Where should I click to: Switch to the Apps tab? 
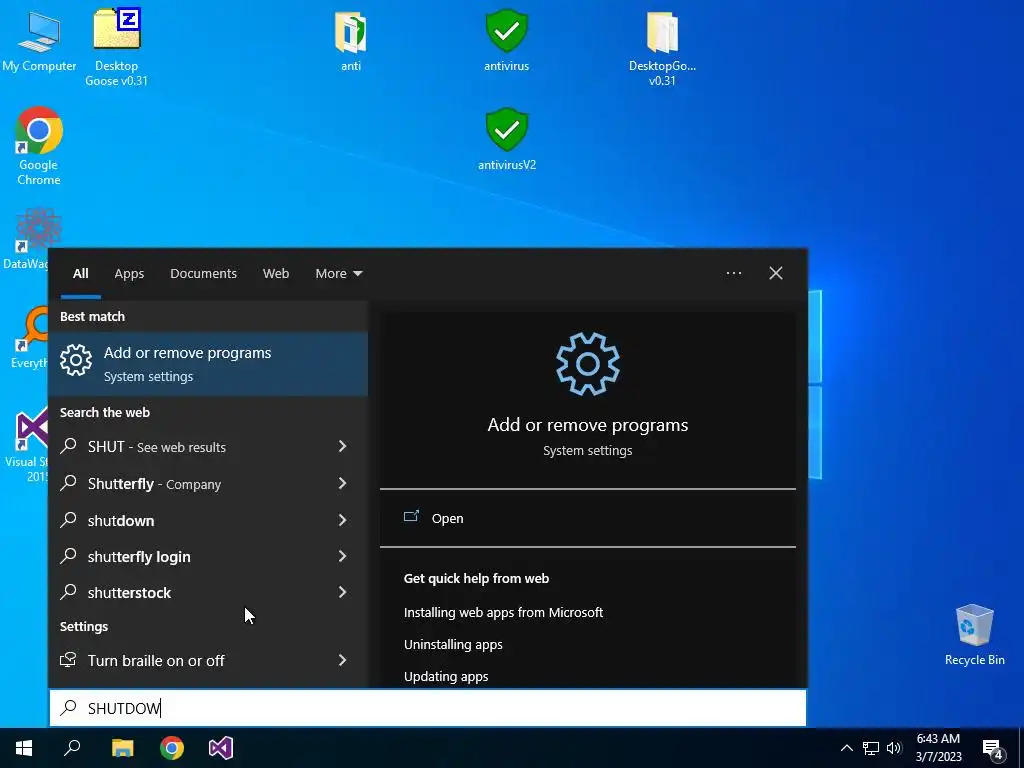[129, 273]
